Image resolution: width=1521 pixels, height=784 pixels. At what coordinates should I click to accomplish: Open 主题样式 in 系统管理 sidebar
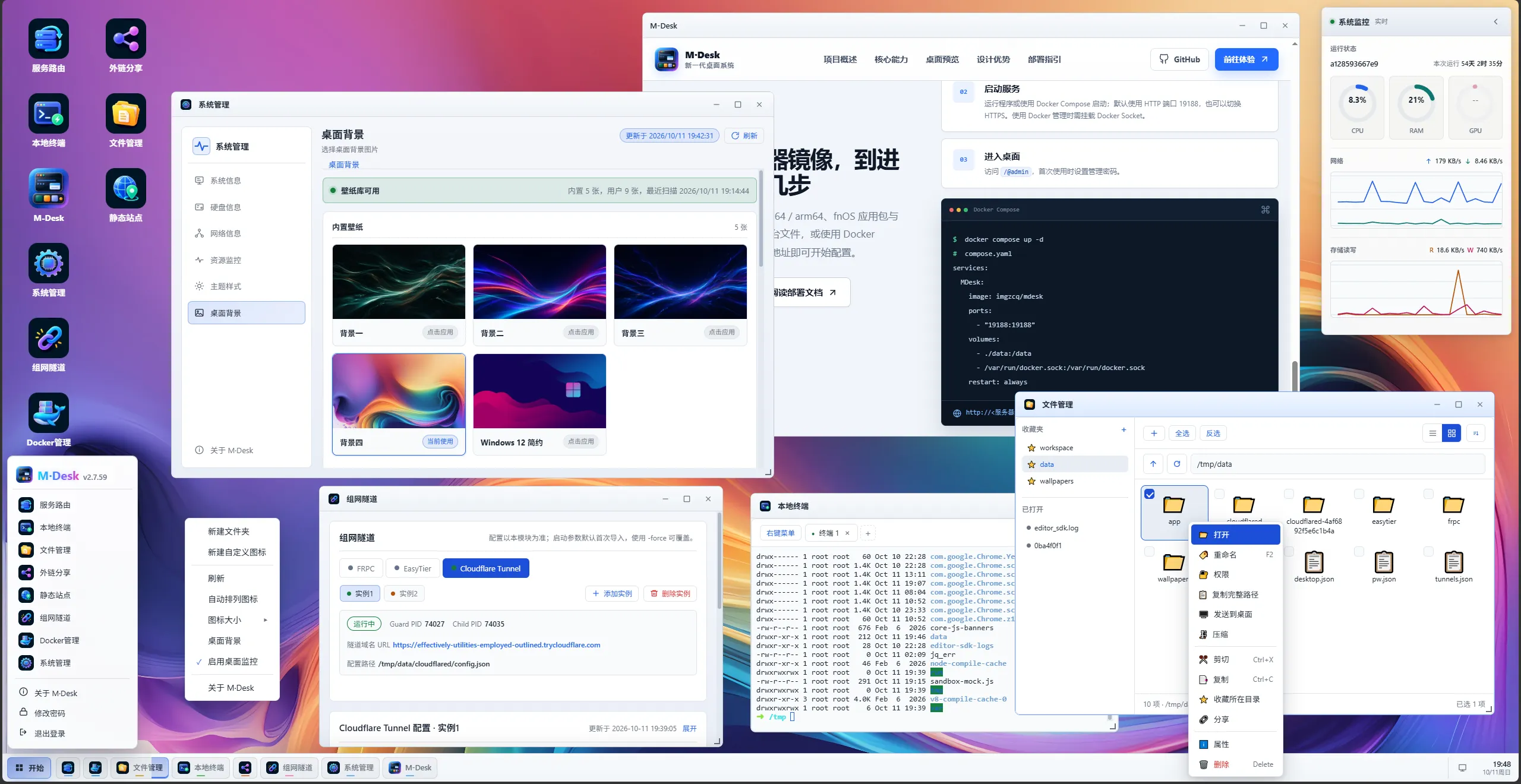pyautogui.click(x=246, y=286)
